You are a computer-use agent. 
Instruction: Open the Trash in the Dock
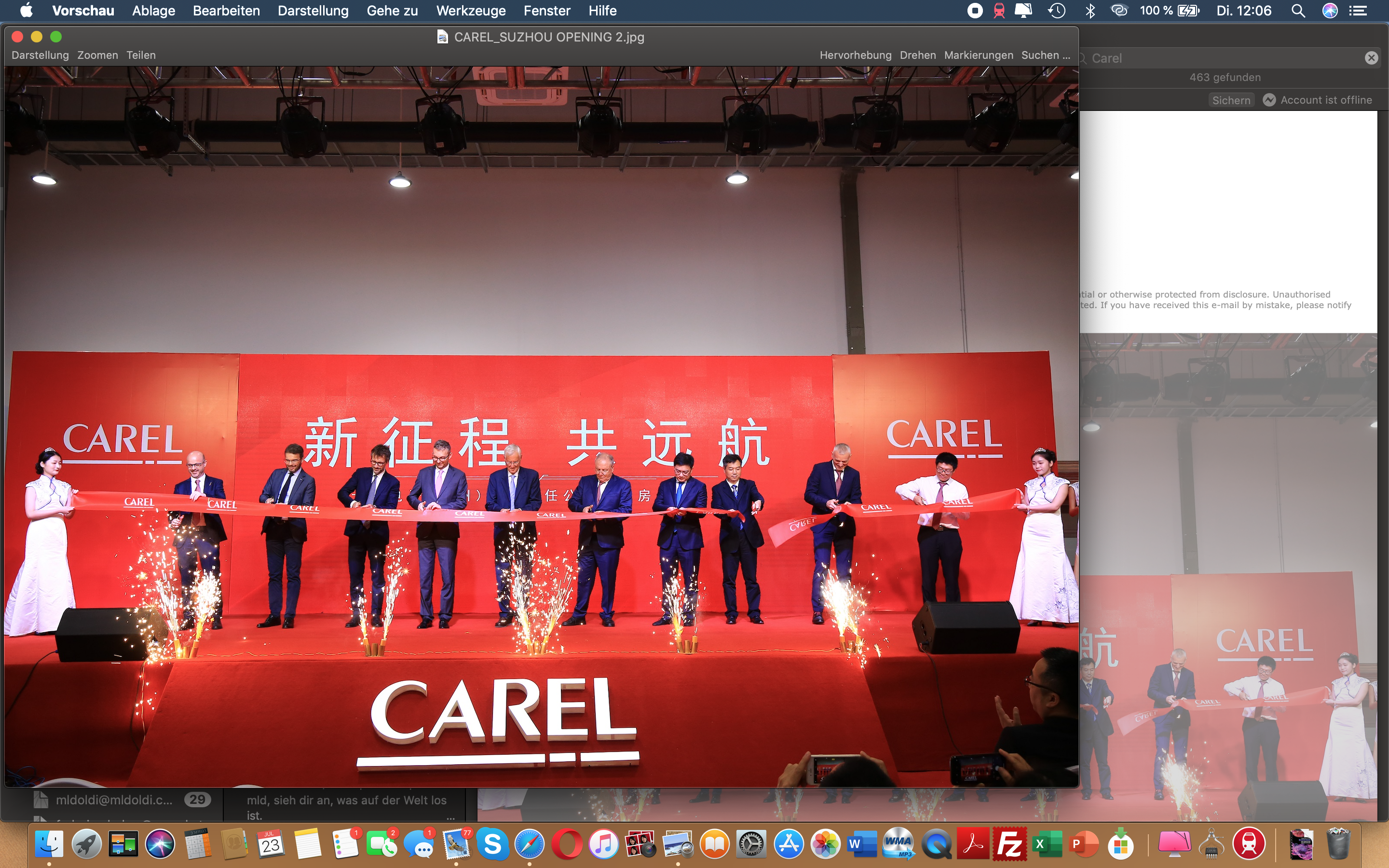pyautogui.click(x=1338, y=844)
